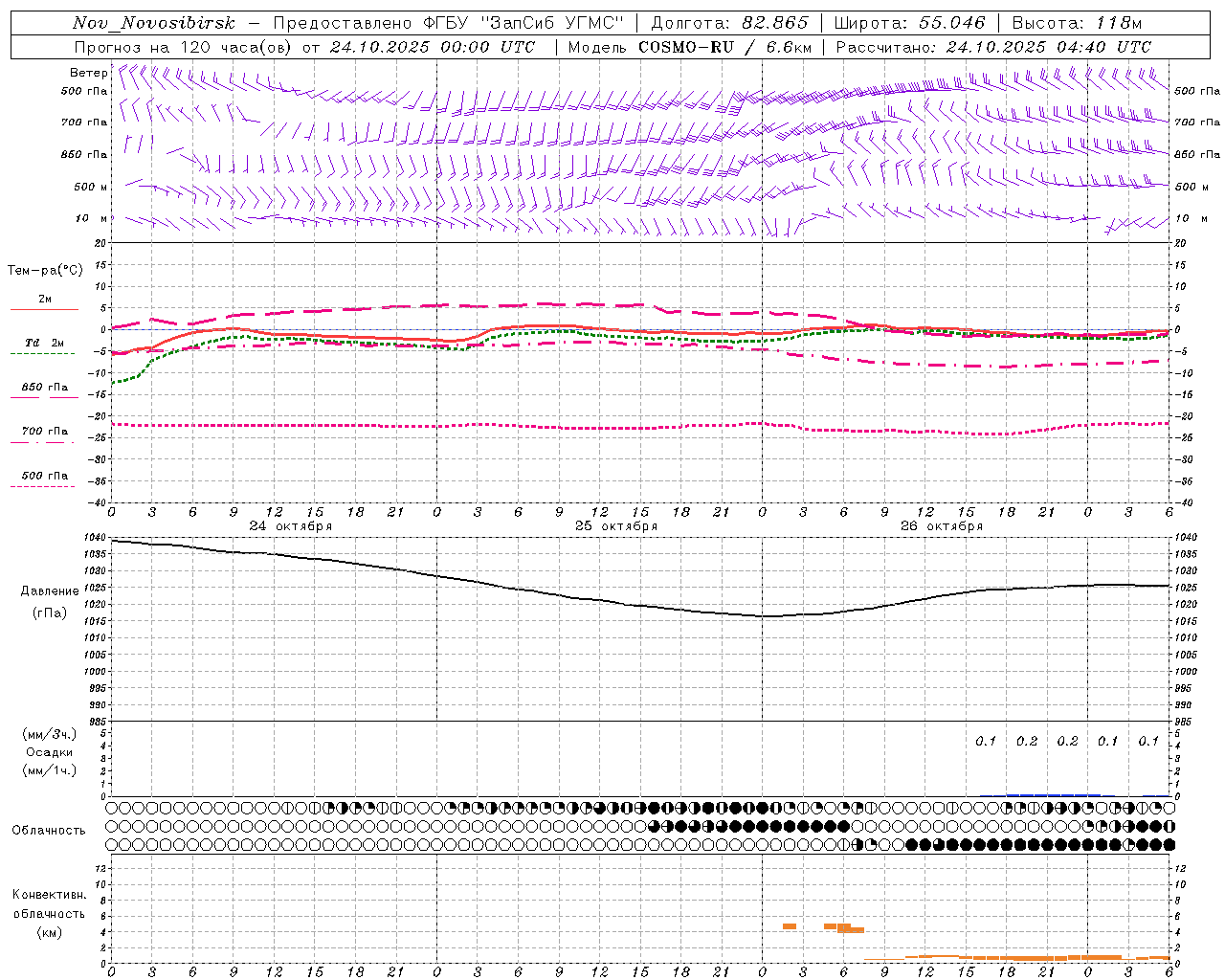Screen dimensions: 1225x980
Task: Select the '2м' temperature legend entry
Action: click(45, 300)
